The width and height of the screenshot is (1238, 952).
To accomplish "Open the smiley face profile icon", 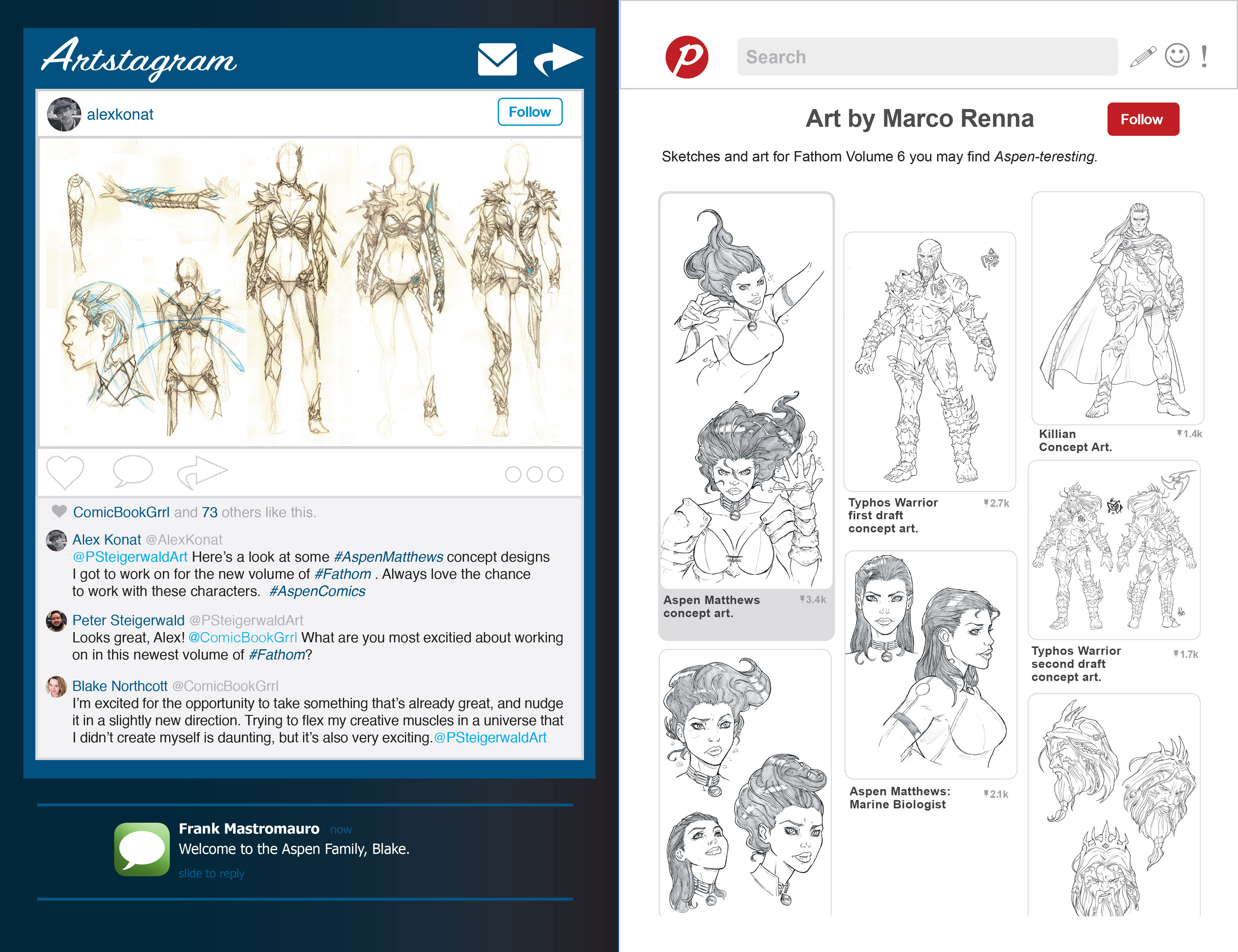I will tap(1177, 56).
